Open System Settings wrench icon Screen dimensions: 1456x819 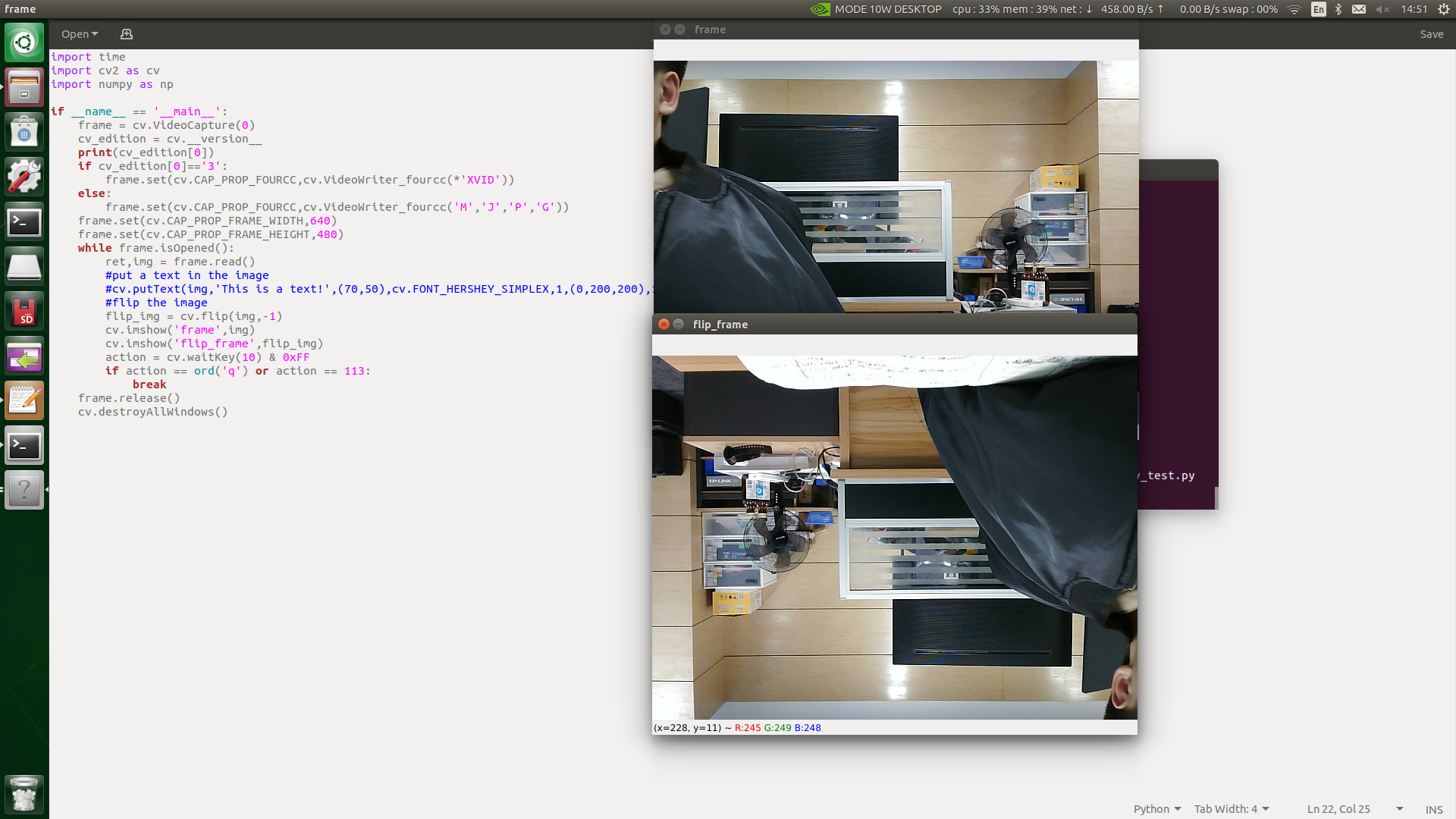point(24,177)
